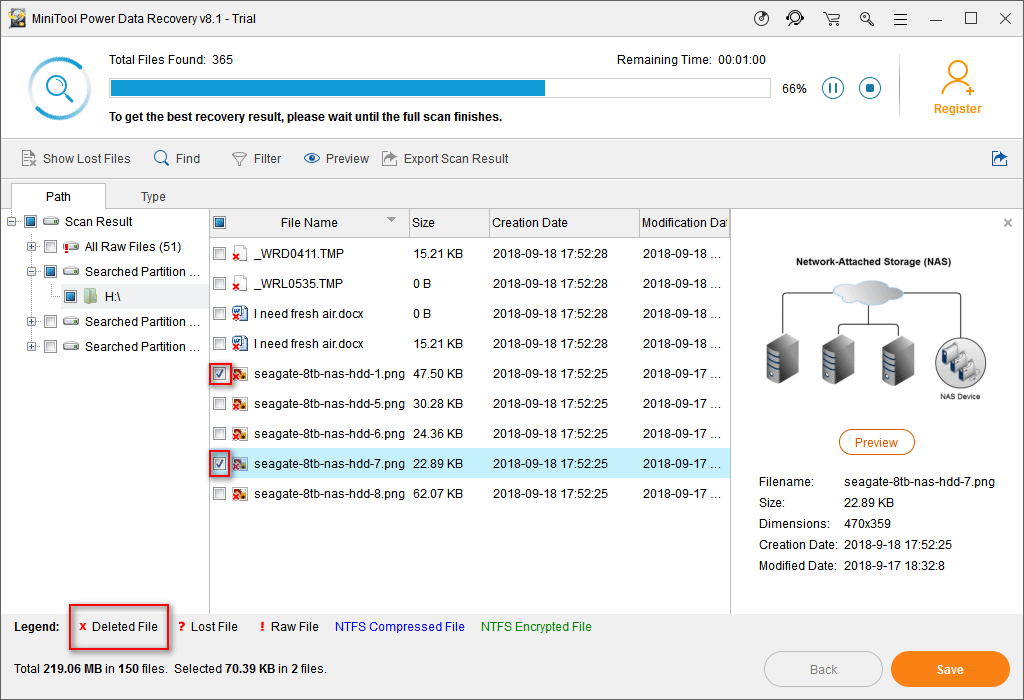Image resolution: width=1024 pixels, height=700 pixels.
Task: Select the second 'I need fresh air.docx' row
Action: point(470,343)
